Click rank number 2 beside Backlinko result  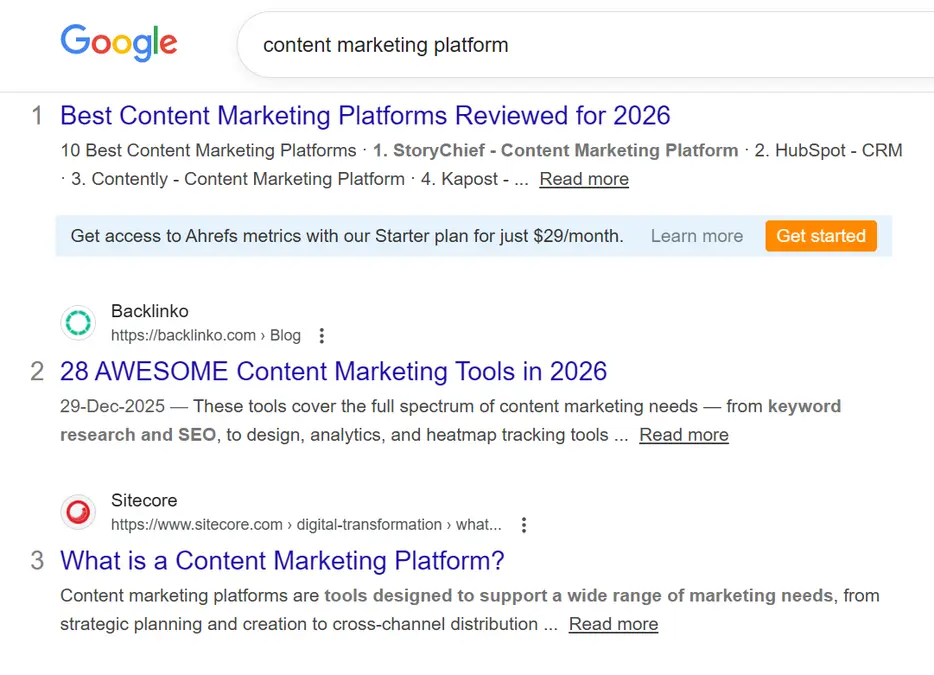tap(37, 372)
